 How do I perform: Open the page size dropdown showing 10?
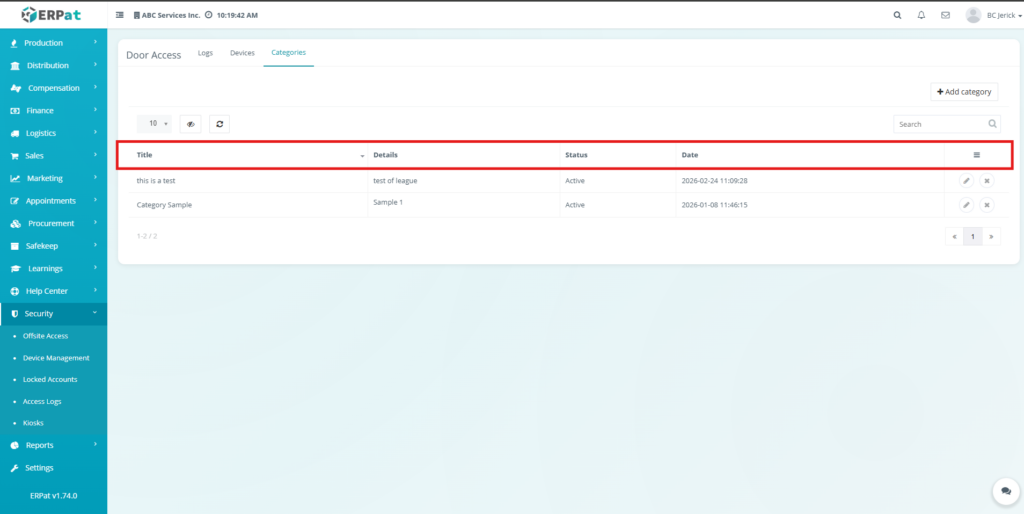click(x=154, y=124)
